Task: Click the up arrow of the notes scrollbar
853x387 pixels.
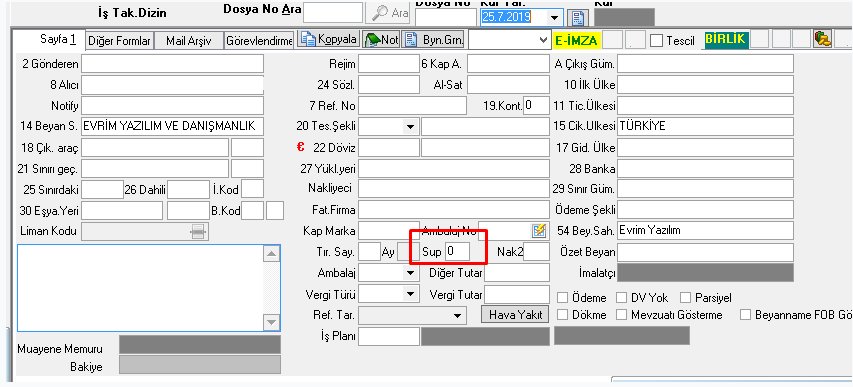Action: pyautogui.click(x=272, y=253)
